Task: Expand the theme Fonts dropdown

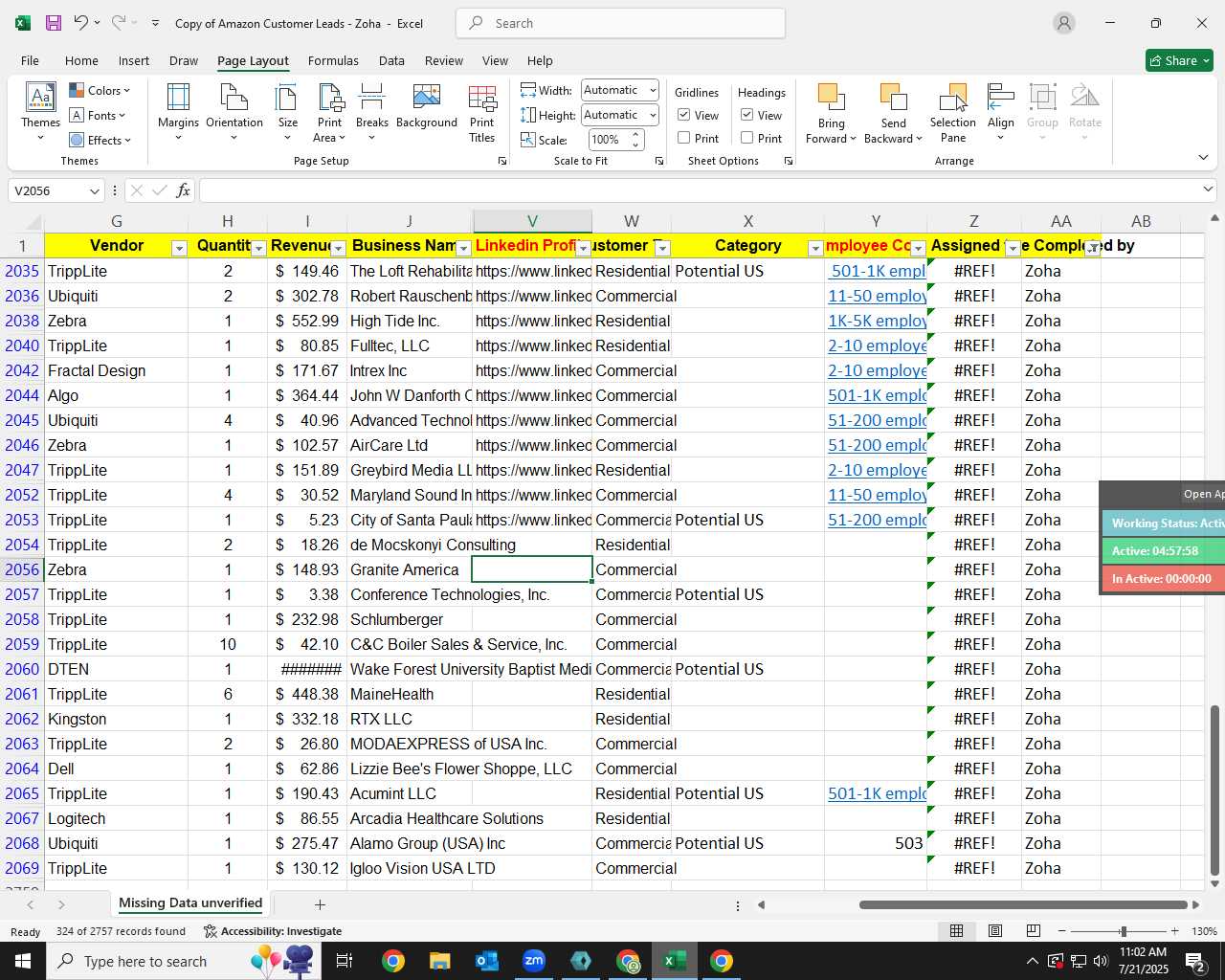Action: (x=98, y=115)
